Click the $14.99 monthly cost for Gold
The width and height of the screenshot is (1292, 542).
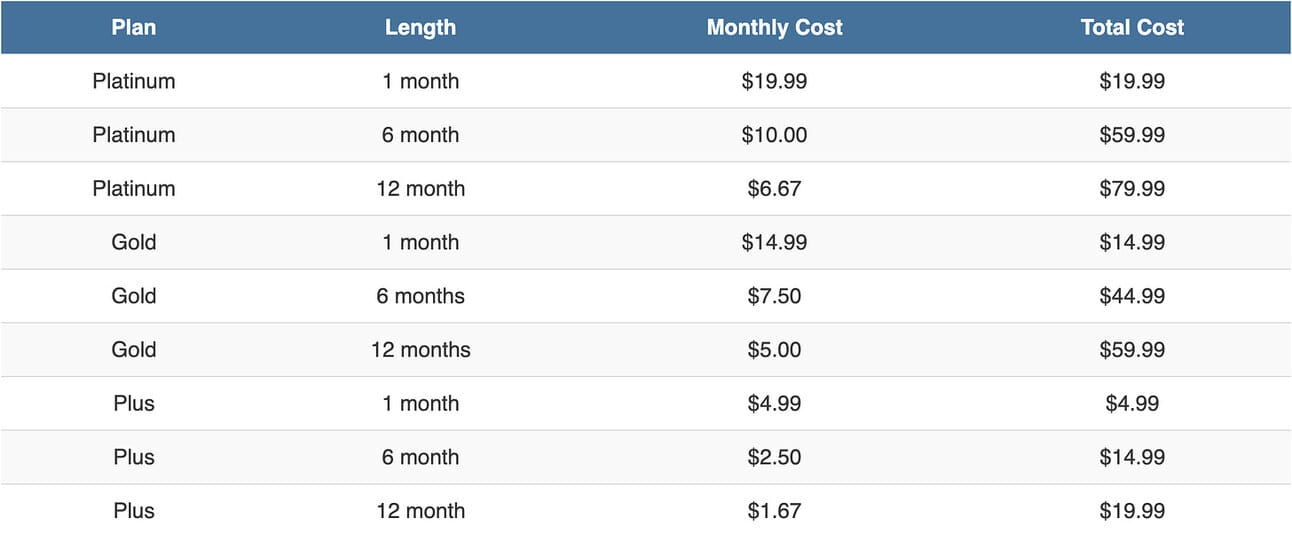coord(774,242)
